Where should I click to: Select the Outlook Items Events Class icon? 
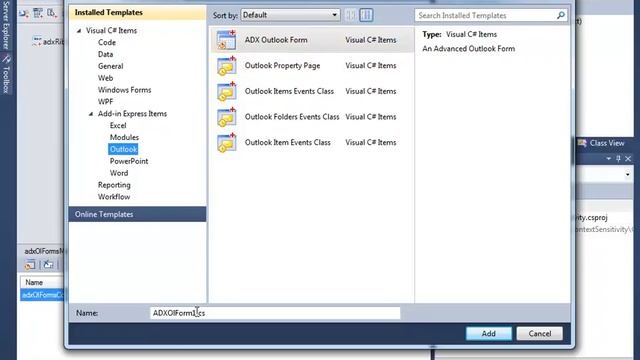coord(227,91)
